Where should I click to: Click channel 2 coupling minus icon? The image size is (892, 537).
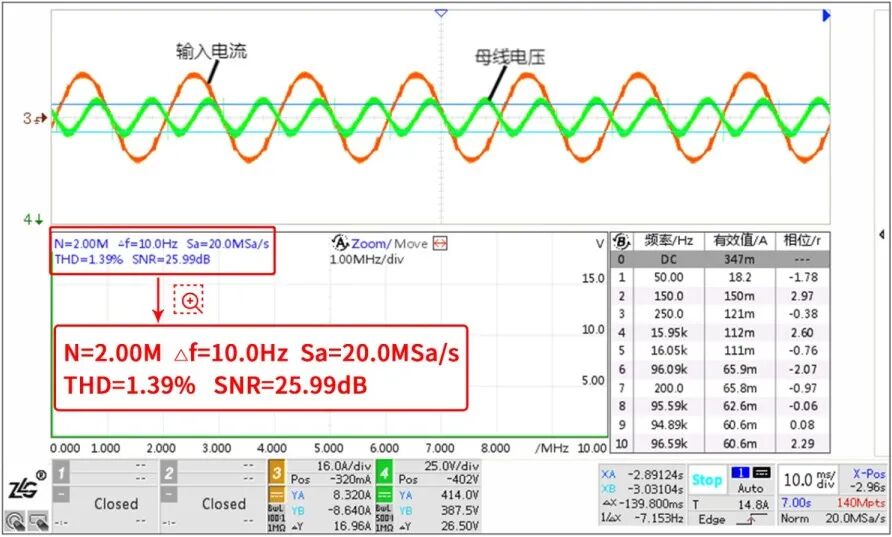pyautogui.click(x=169, y=494)
